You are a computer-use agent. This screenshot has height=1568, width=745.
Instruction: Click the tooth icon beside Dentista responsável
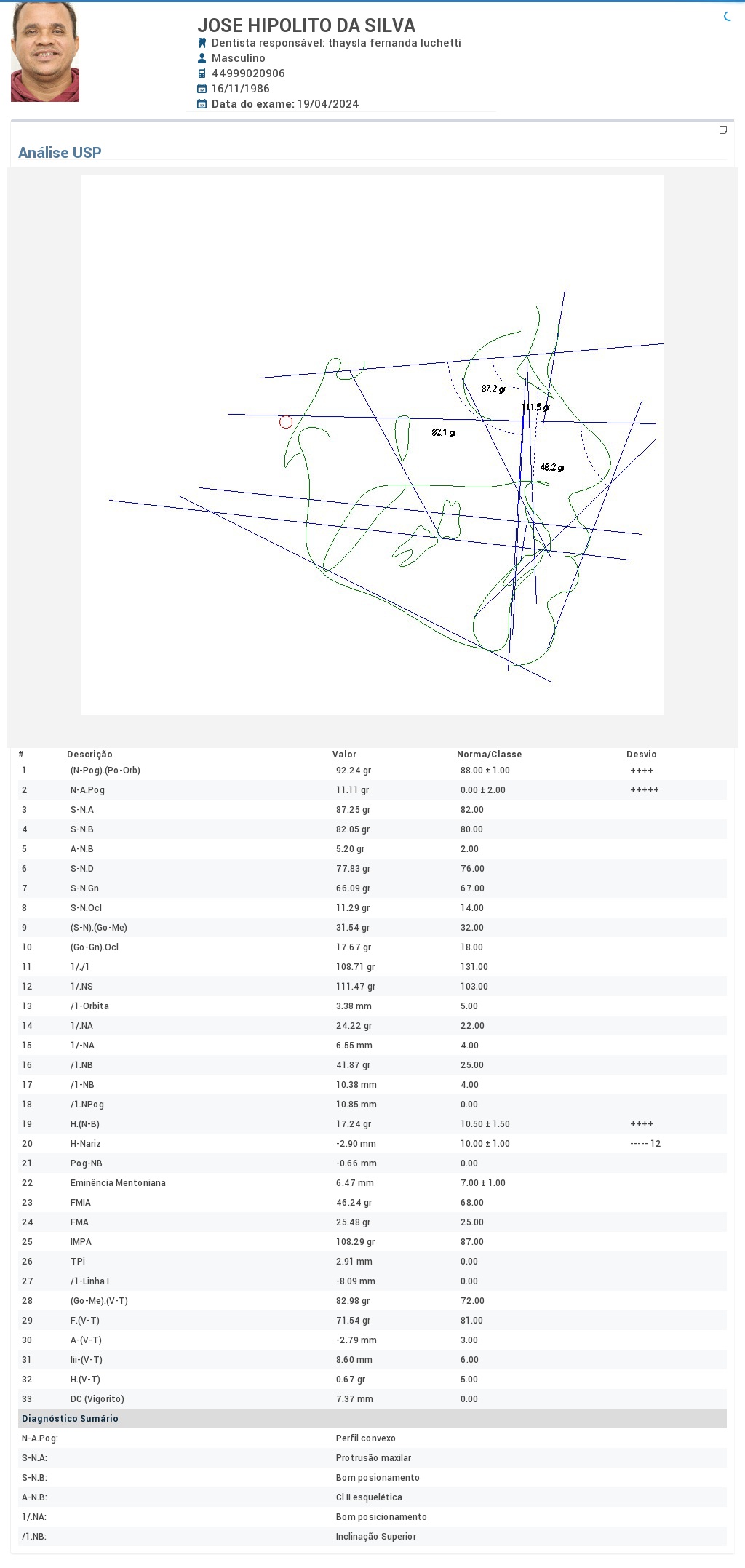point(202,43)
